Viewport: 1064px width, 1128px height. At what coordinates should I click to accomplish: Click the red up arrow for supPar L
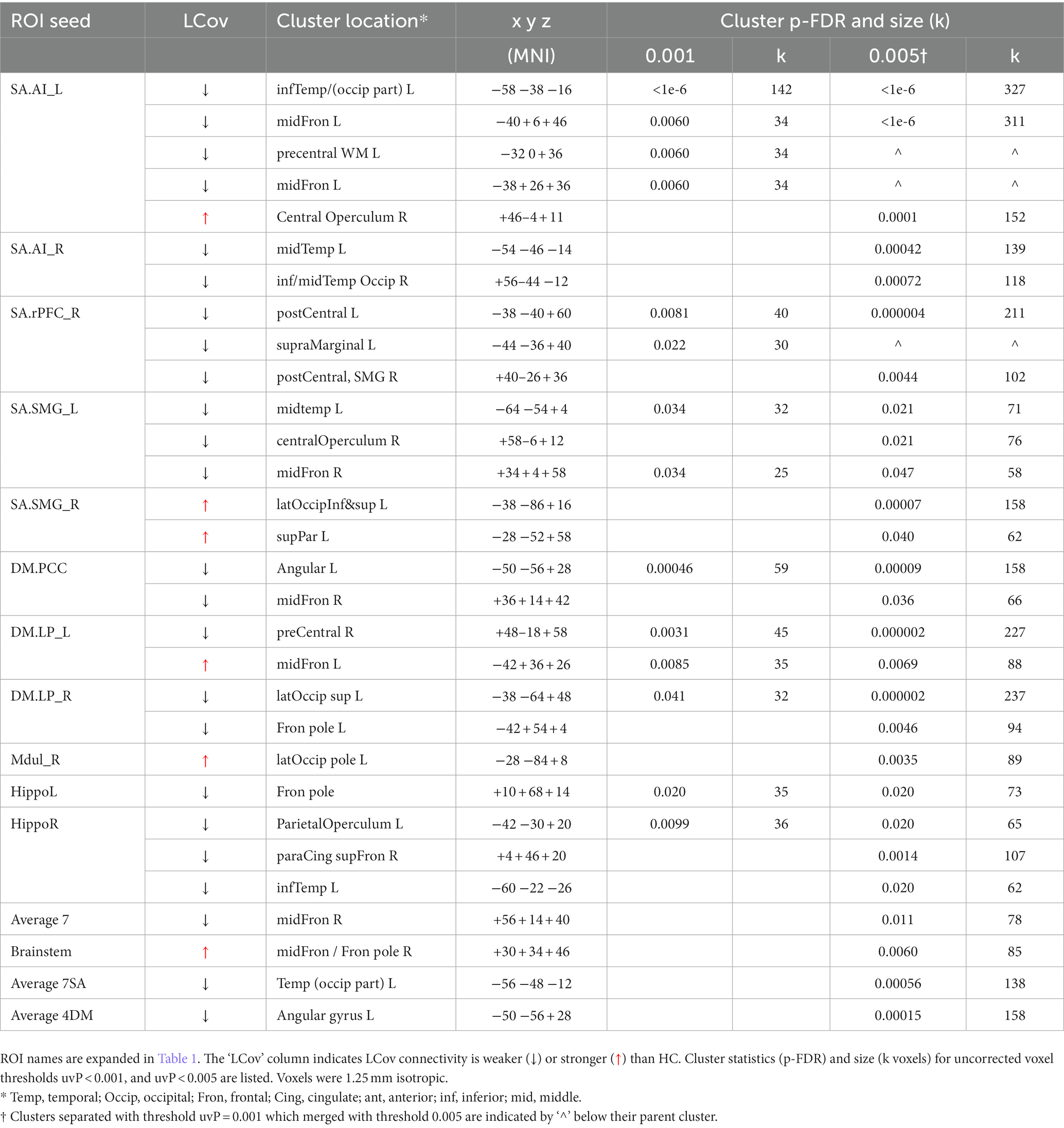205,537
